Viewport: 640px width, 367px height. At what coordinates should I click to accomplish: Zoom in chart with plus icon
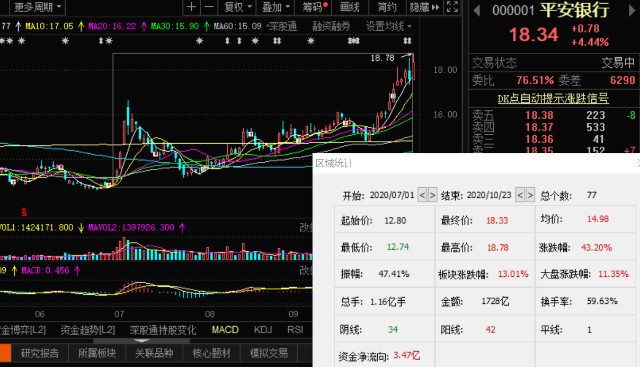(x=191, y=7)
